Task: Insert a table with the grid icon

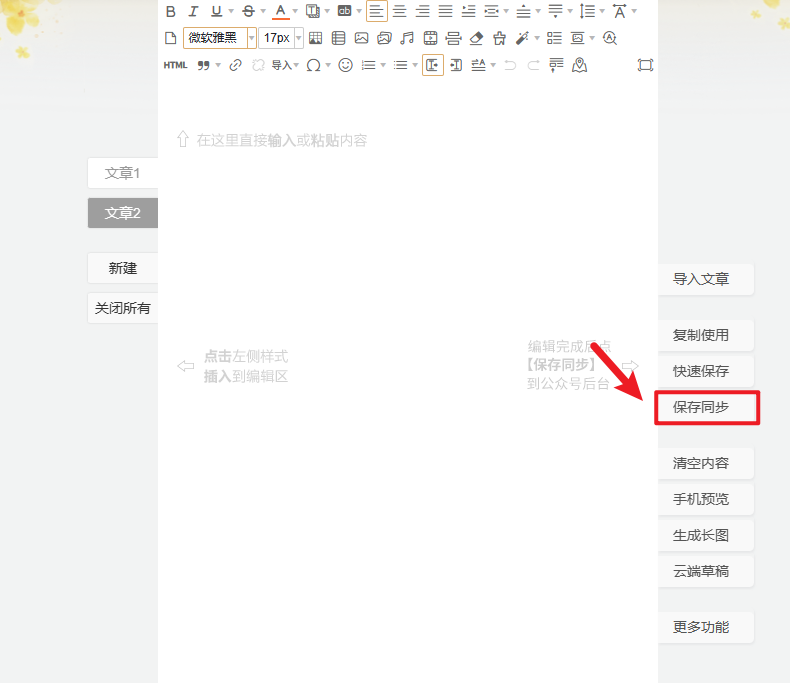Action: coord(315,38)
